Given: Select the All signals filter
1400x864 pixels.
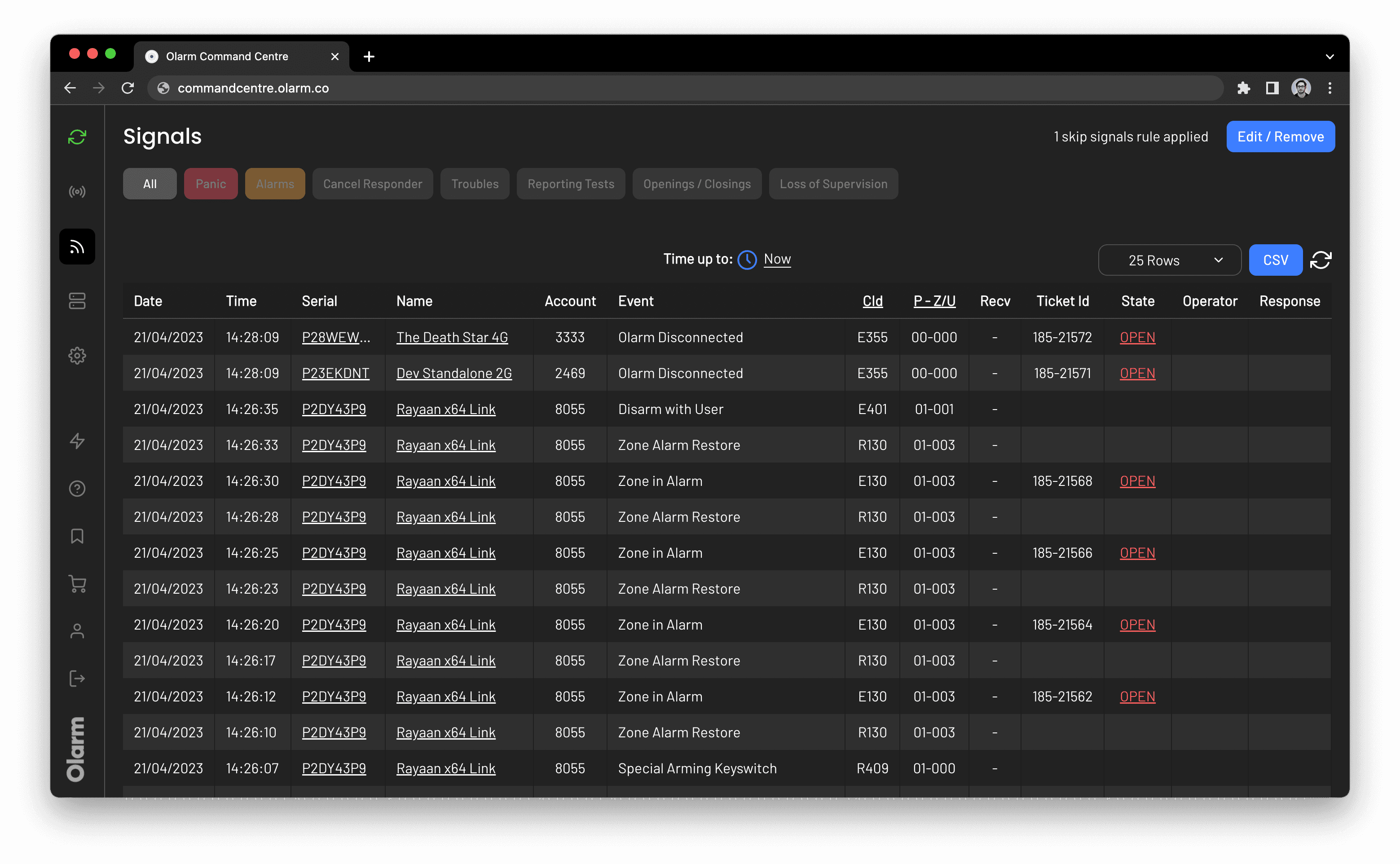Looking at the screenshot, I should coord(149,183).
